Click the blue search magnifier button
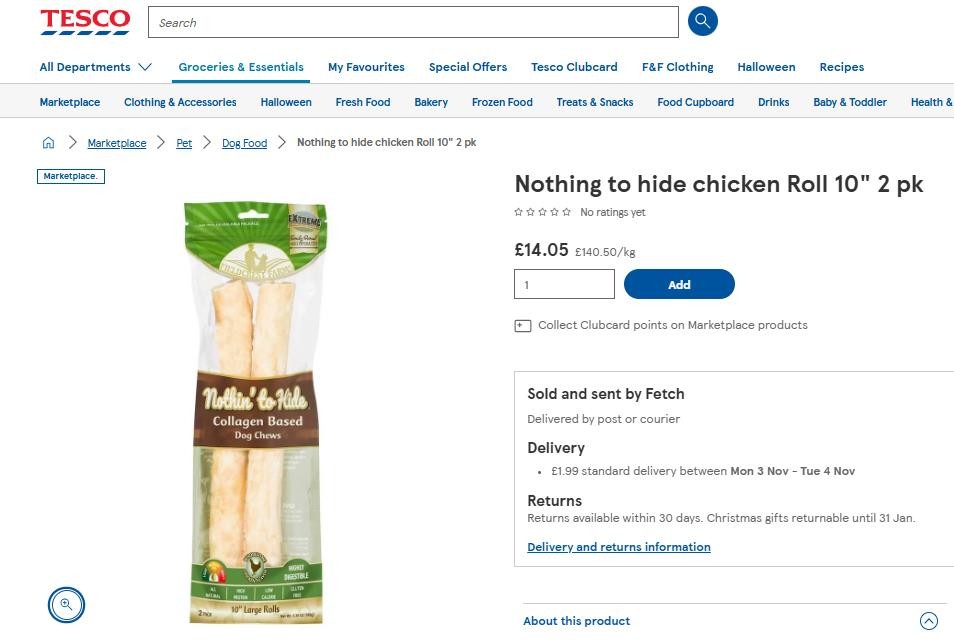Screen dimensions: 954x644 pyautogui.click(x=703, y=21)
